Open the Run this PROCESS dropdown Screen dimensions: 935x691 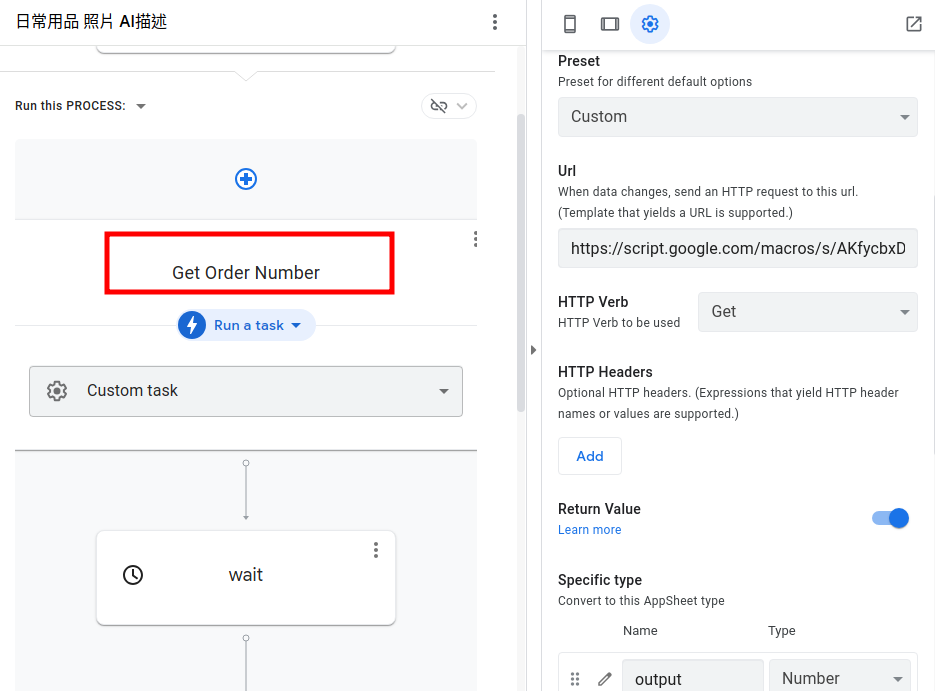[x=141, y=106]
